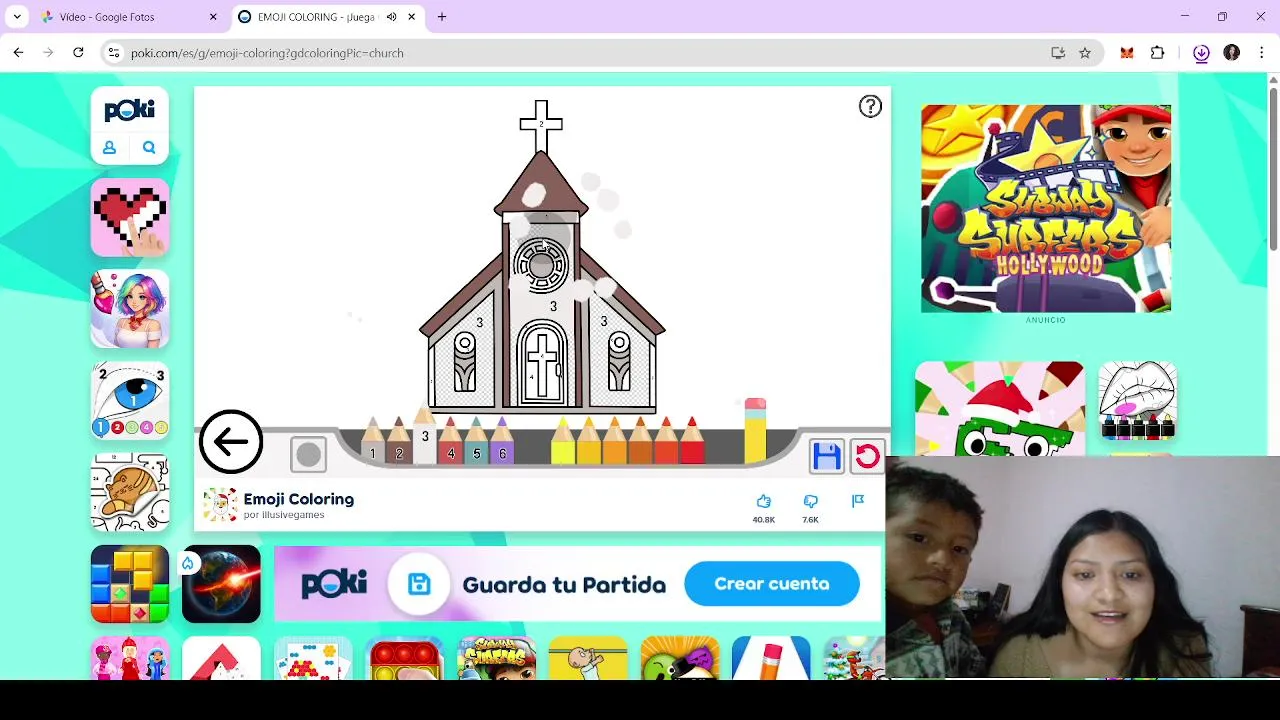Go back in browser history
The height and width of the screenshot is (720, 1280).
[18, 53]
